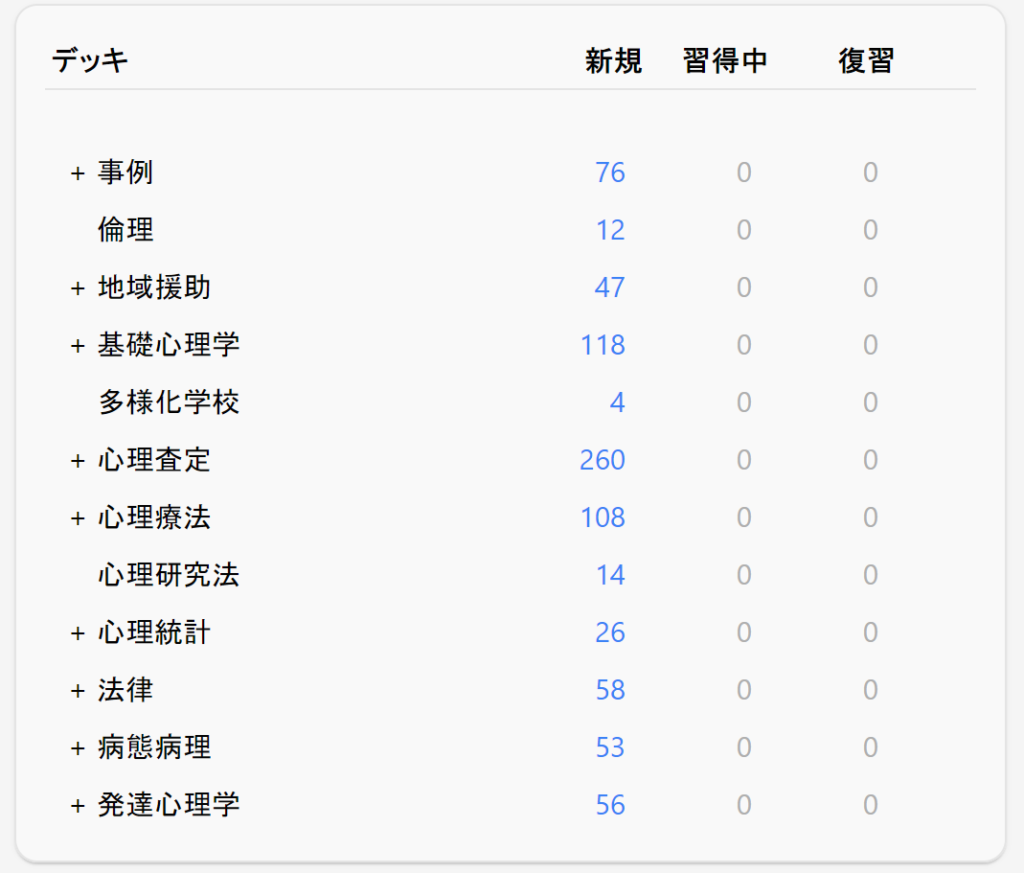Expand the 地域援助 deck subdecks
1024x873 pixels.
coord(77,289)
